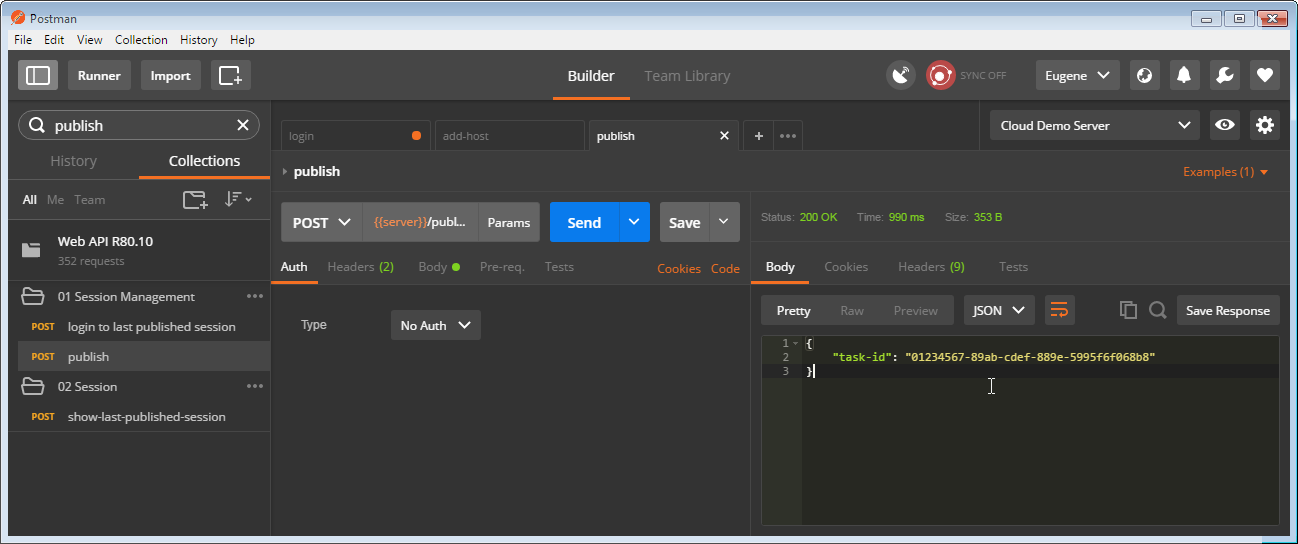This screenshot has width=1298, height=544.
Task: Switch to sidebar History tab
Action: (74, 161)
